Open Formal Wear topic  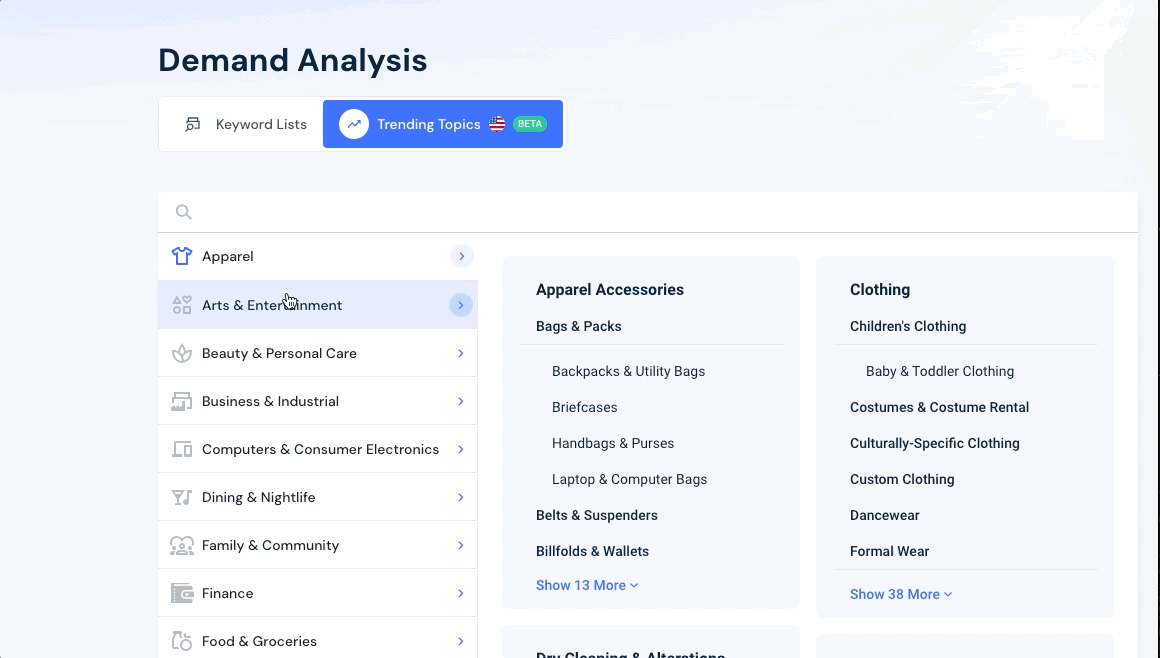889,551
